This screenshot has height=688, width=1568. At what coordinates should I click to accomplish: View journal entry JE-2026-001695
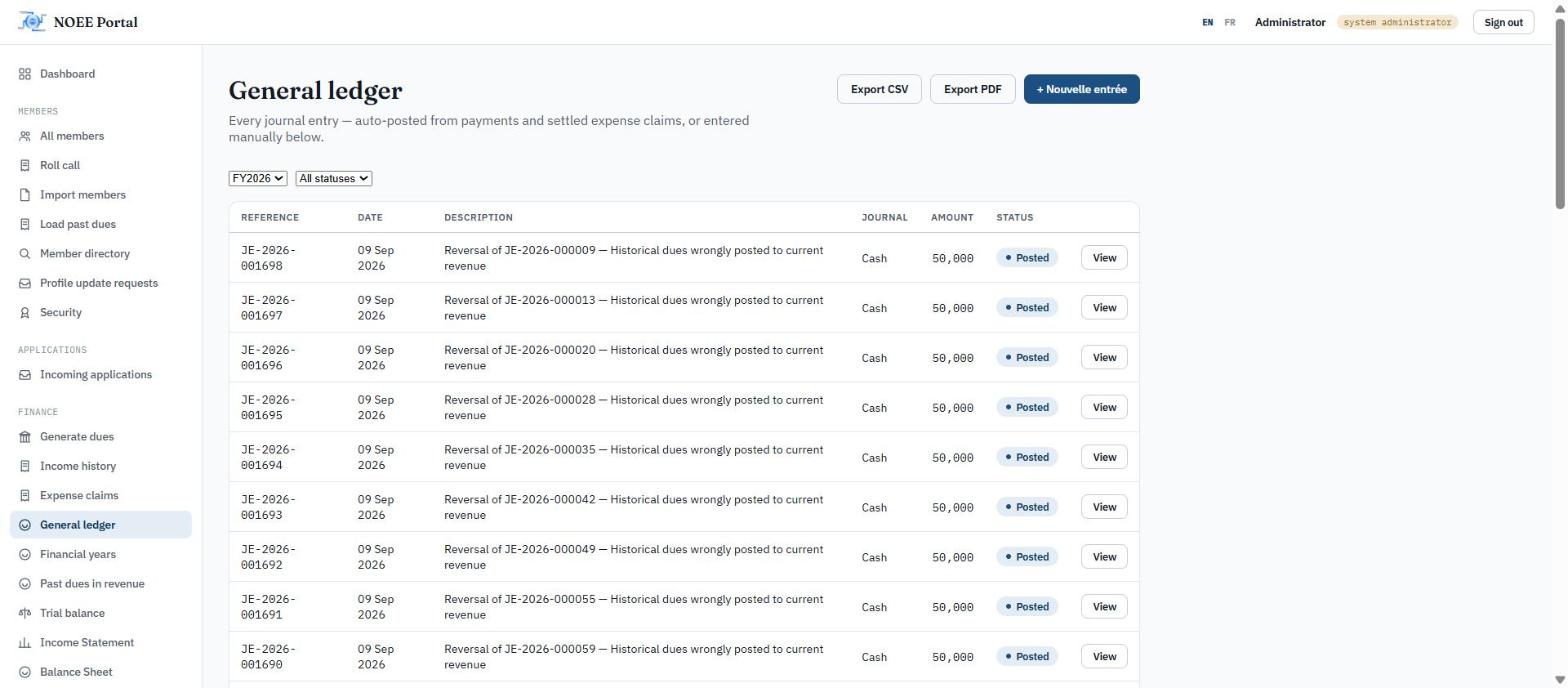click(x=1104, y=407)
